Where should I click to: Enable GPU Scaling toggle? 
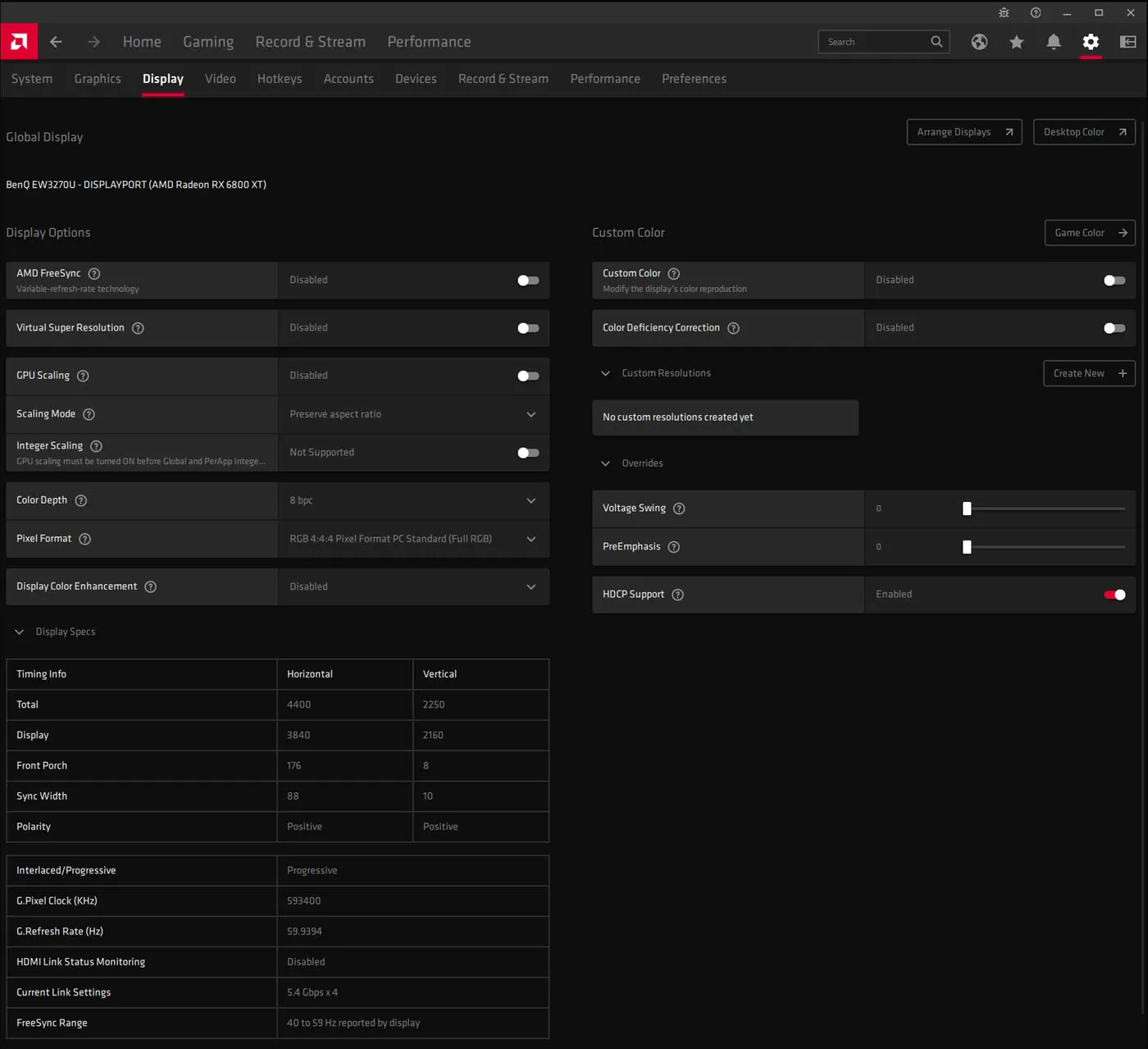pos(528,376)
